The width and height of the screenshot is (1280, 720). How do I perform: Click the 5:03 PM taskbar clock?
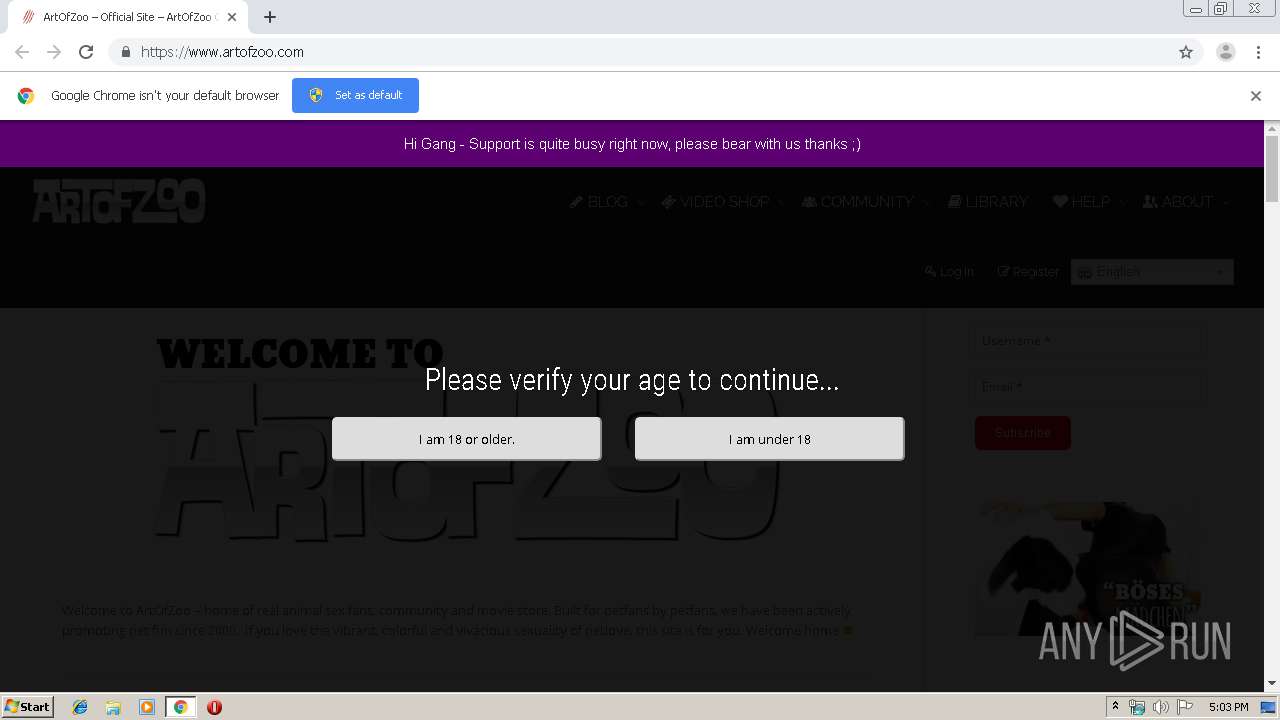[1228, 707]
